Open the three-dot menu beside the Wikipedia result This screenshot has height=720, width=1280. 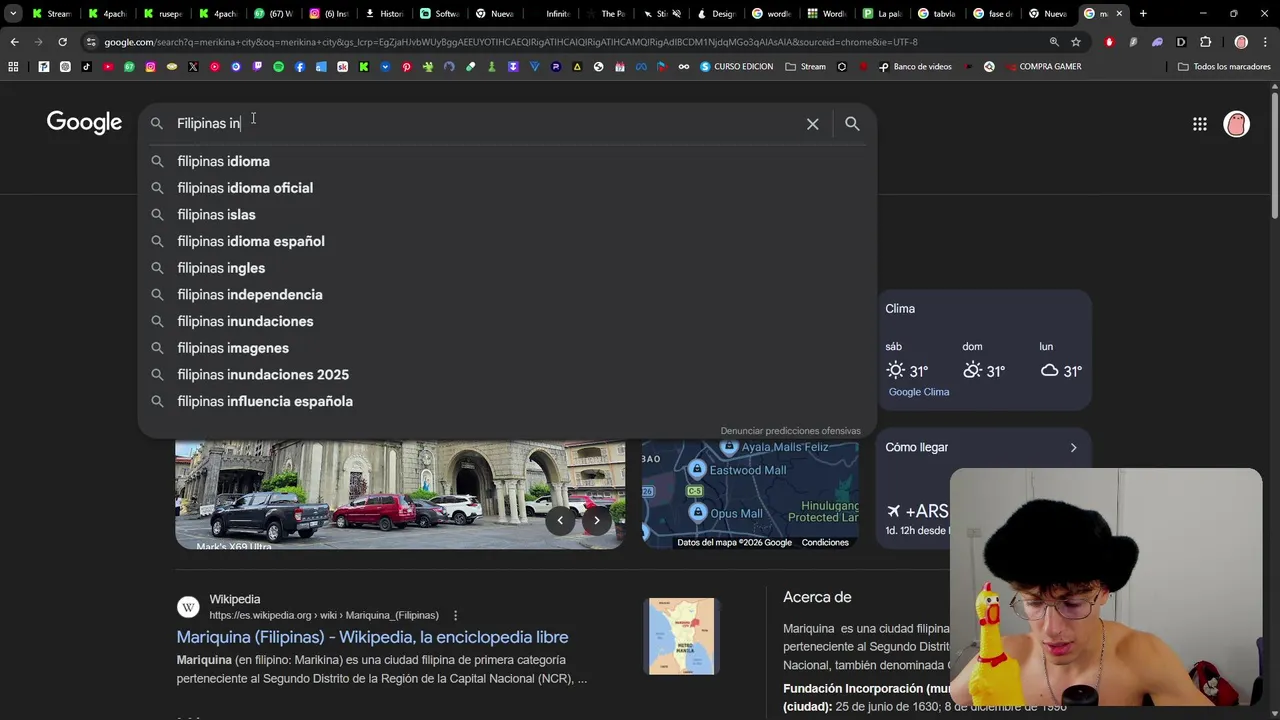point(455,615)
